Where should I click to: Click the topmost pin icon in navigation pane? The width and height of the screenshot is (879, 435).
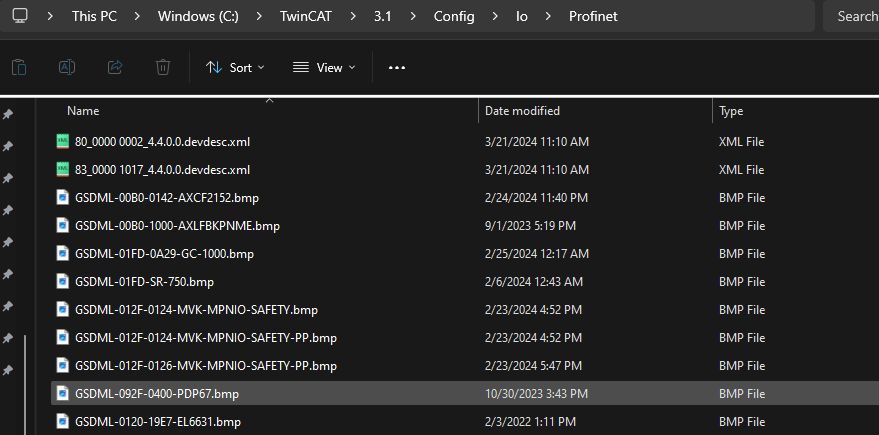[x=8, y=114]
